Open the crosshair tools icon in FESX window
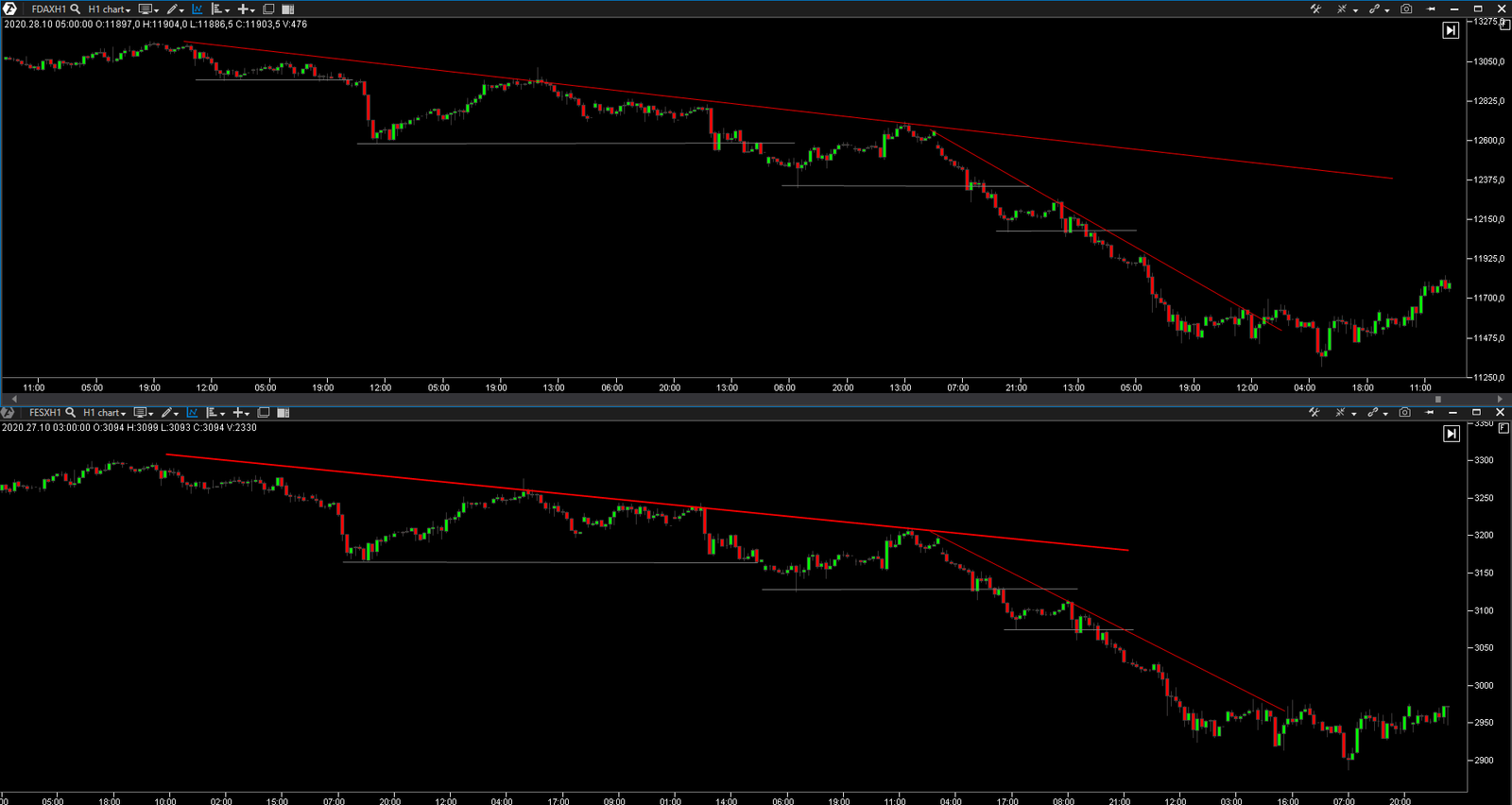 click(x=1342, y=413)
